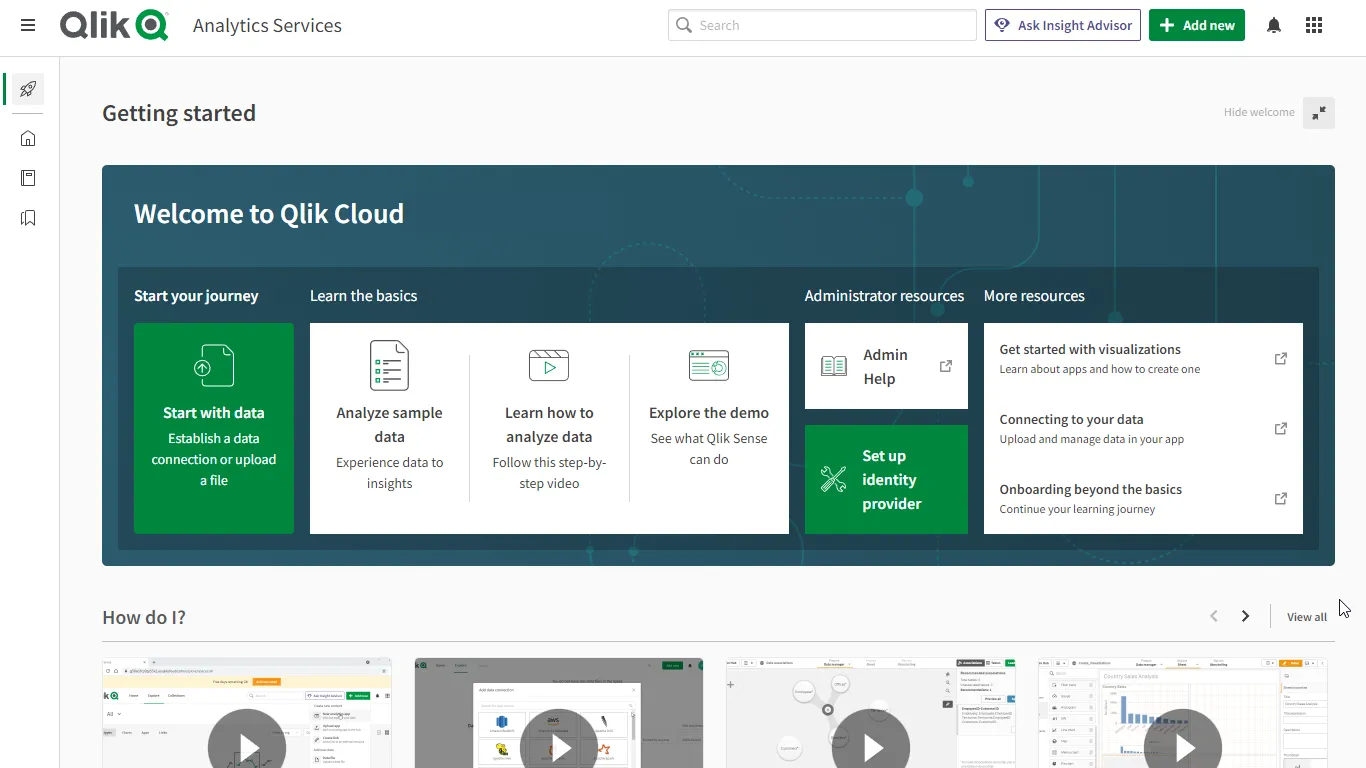Open the Admin Help external link icon

click(944, 366)
